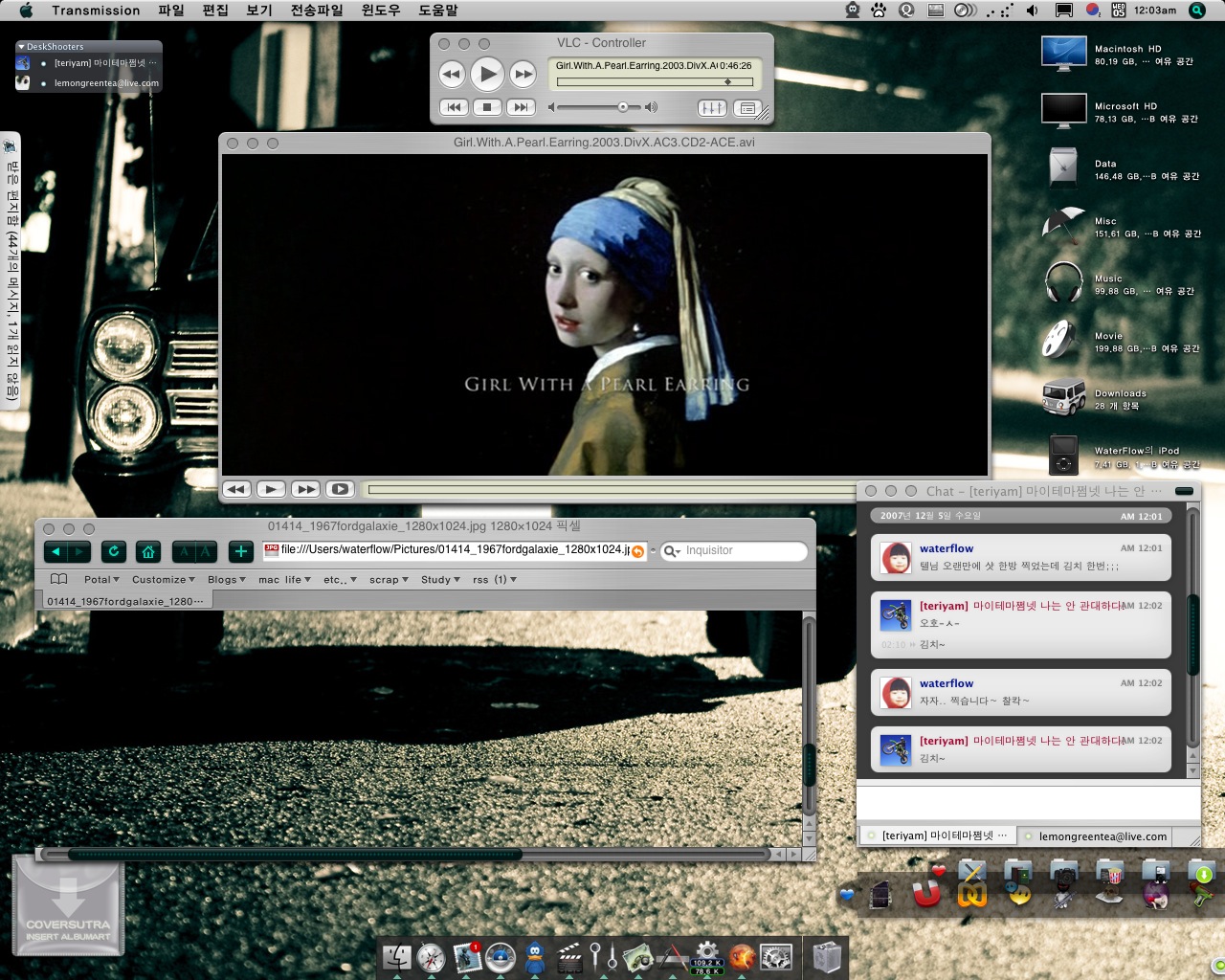Open Finder from the Dock
The height and width of the screenshot is (980, 1225).
397,957
